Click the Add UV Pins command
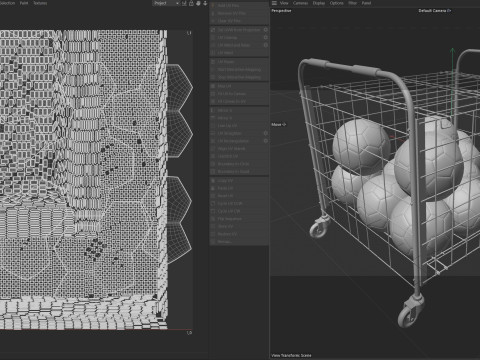Screen dimensions: 480x360 point(239,6)
